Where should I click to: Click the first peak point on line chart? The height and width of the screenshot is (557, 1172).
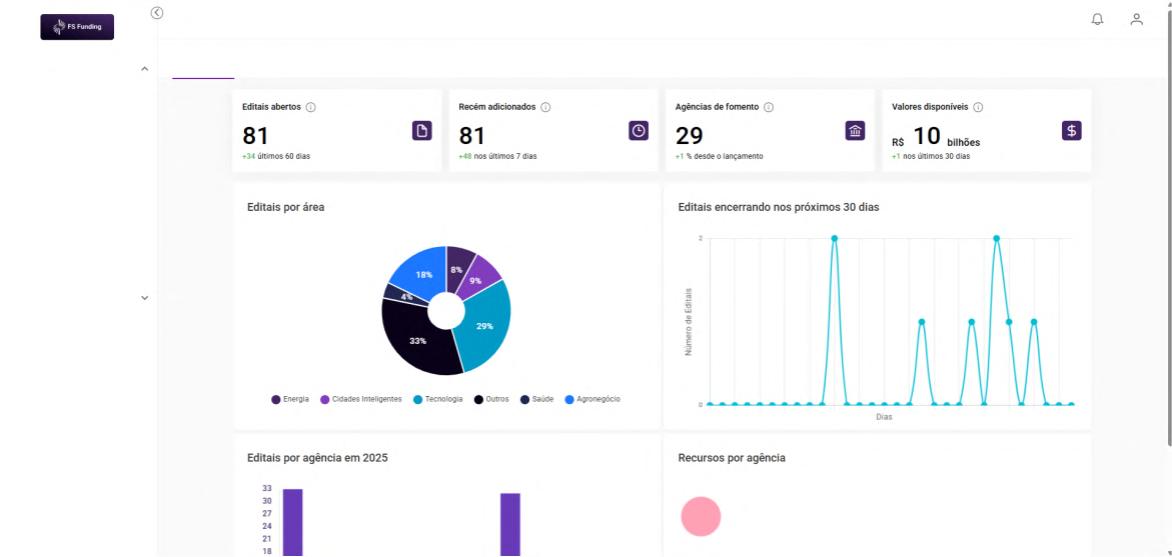click(834, 239)
